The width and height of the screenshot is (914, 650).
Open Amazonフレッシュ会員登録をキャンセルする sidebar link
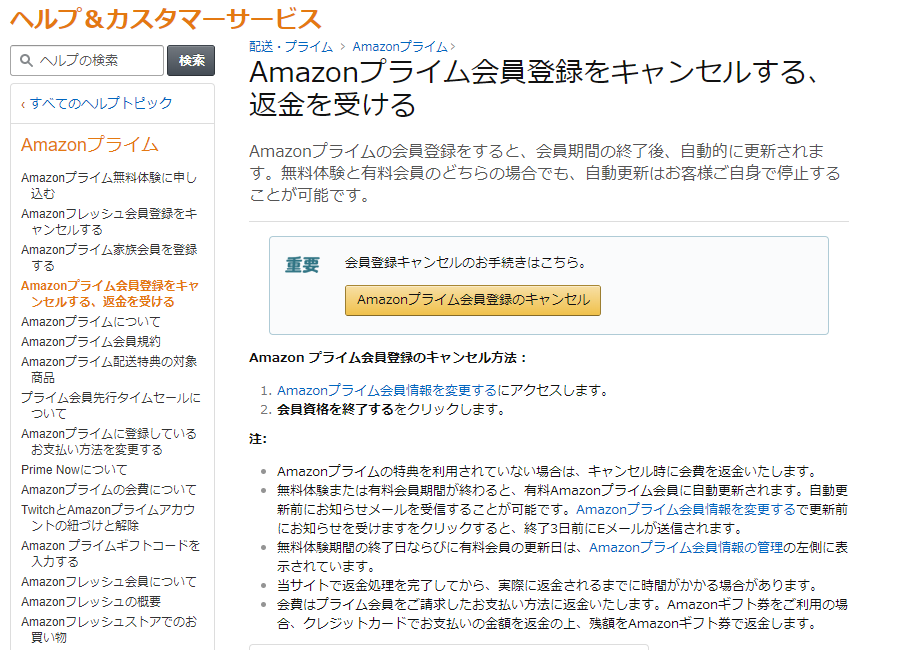[x=109, y=222]
